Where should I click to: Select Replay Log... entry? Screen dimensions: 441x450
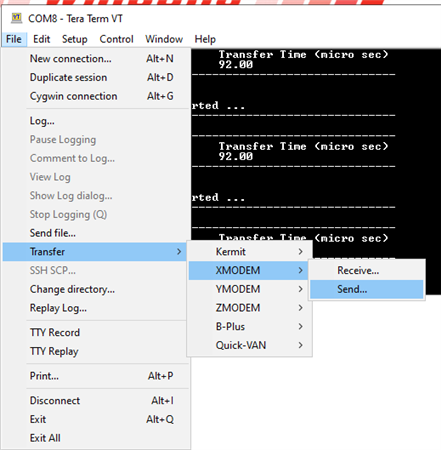pos(96,308)
